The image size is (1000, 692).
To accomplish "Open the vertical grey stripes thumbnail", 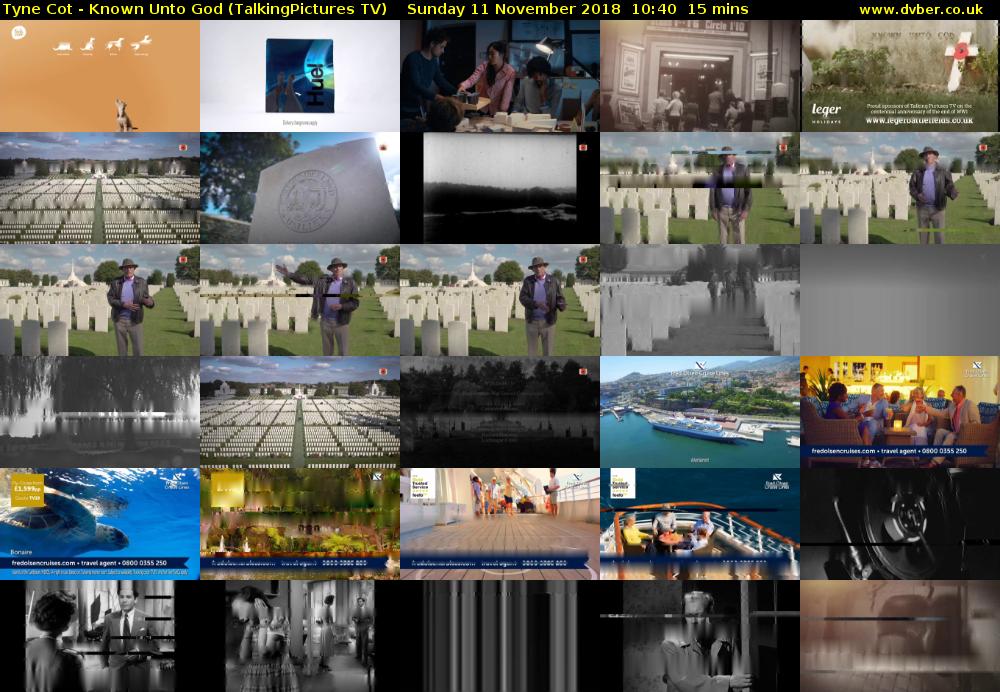I will click(500, 636).
